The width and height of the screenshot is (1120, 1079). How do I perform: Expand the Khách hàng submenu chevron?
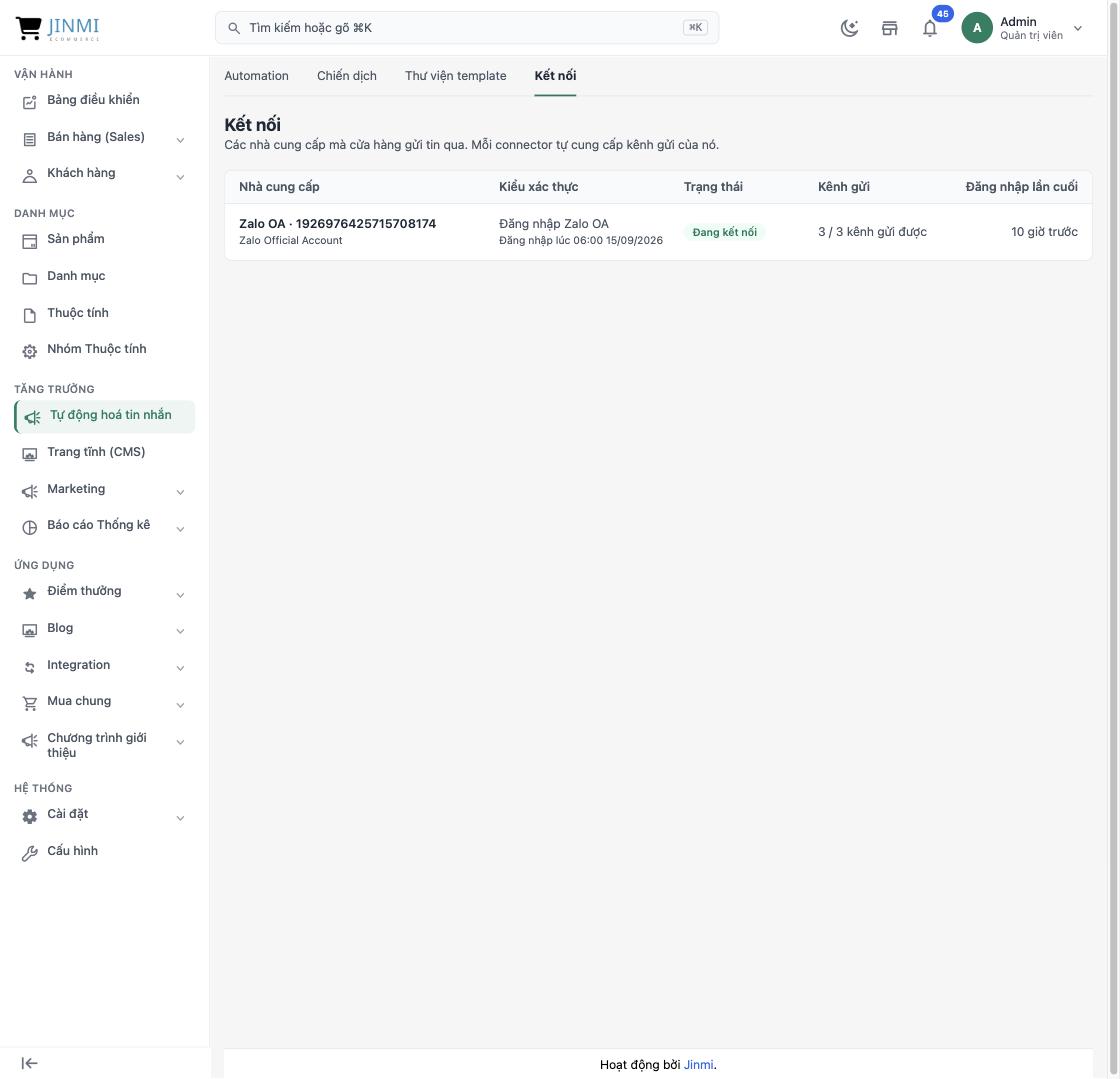180,176
